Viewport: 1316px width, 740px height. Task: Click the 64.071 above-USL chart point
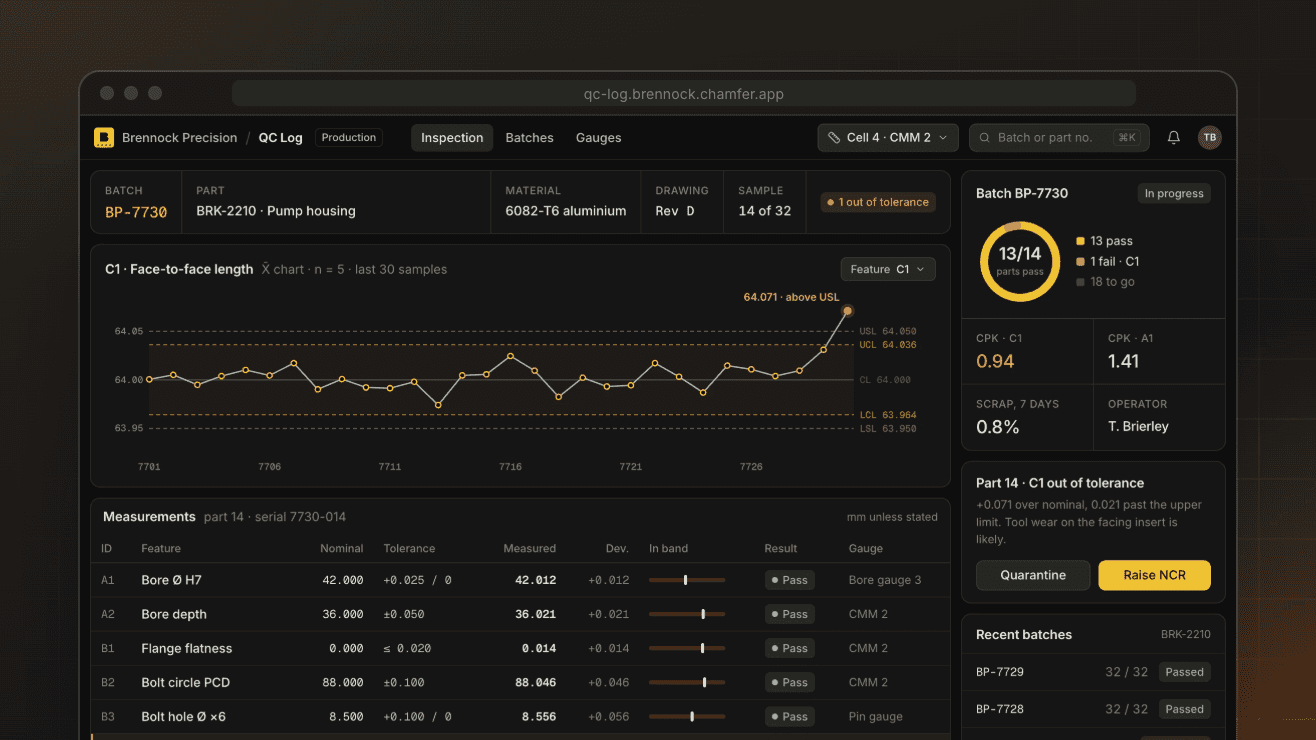pos(848,311)
